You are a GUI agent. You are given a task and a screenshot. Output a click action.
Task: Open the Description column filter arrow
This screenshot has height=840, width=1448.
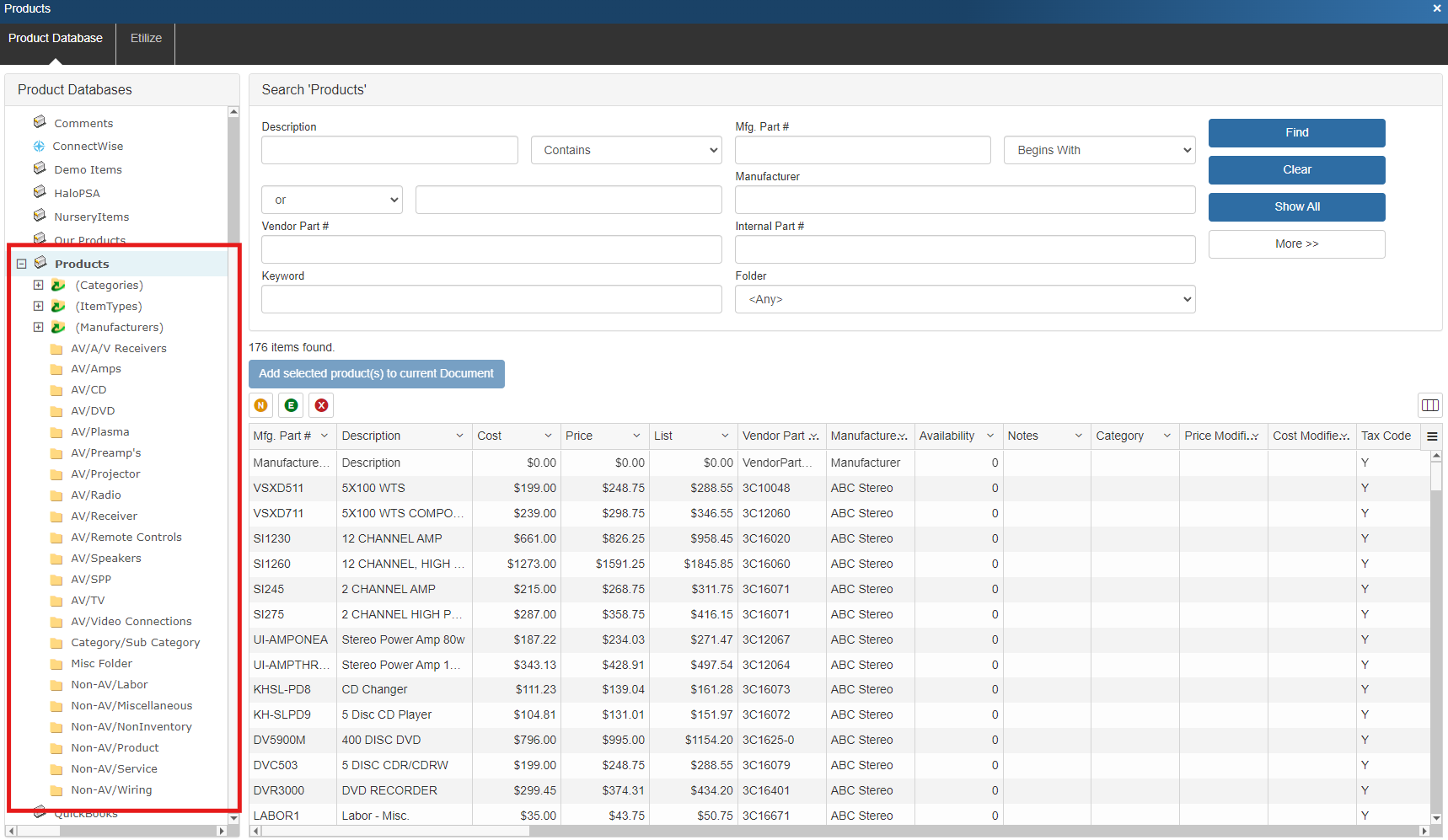coord(459,436)
